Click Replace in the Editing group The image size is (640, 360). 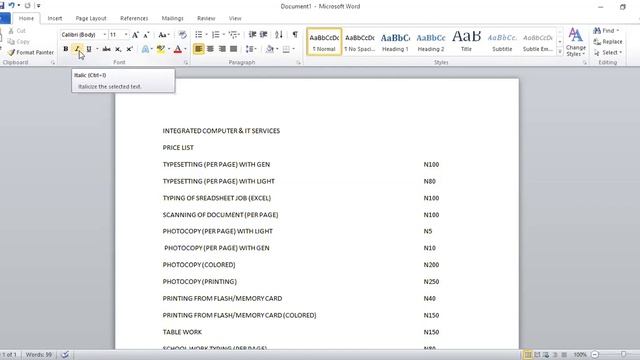(608, 42)
